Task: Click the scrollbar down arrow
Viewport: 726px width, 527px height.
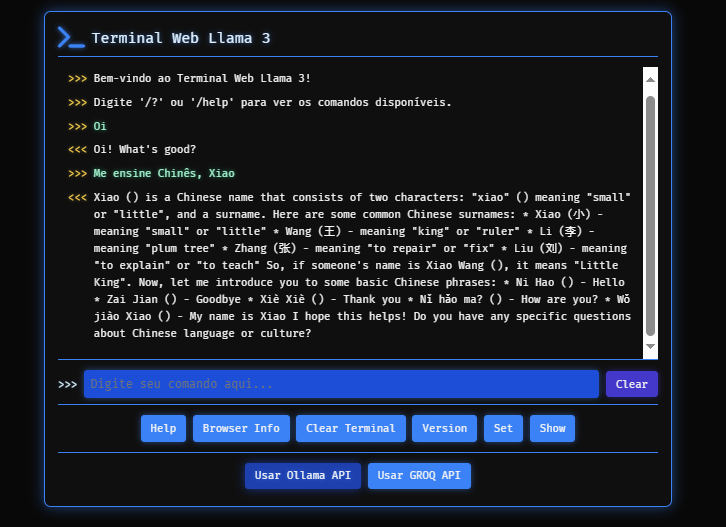Action: click(651, 346)
